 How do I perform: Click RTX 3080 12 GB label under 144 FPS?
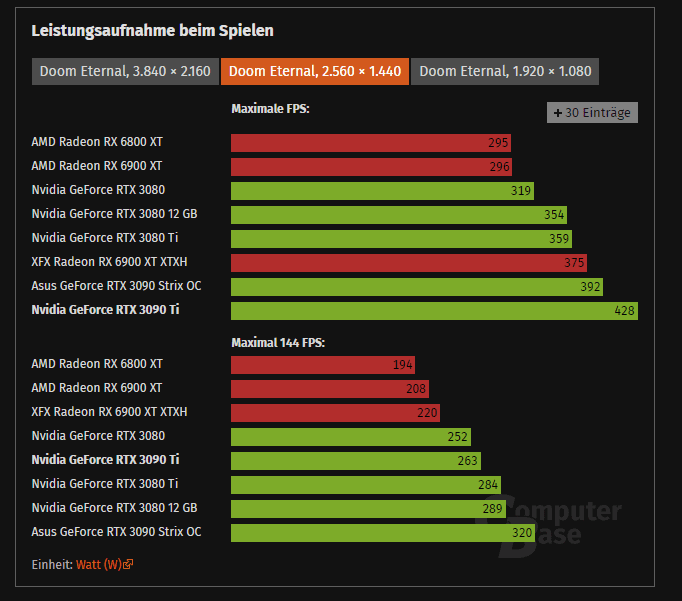point(114,508)
